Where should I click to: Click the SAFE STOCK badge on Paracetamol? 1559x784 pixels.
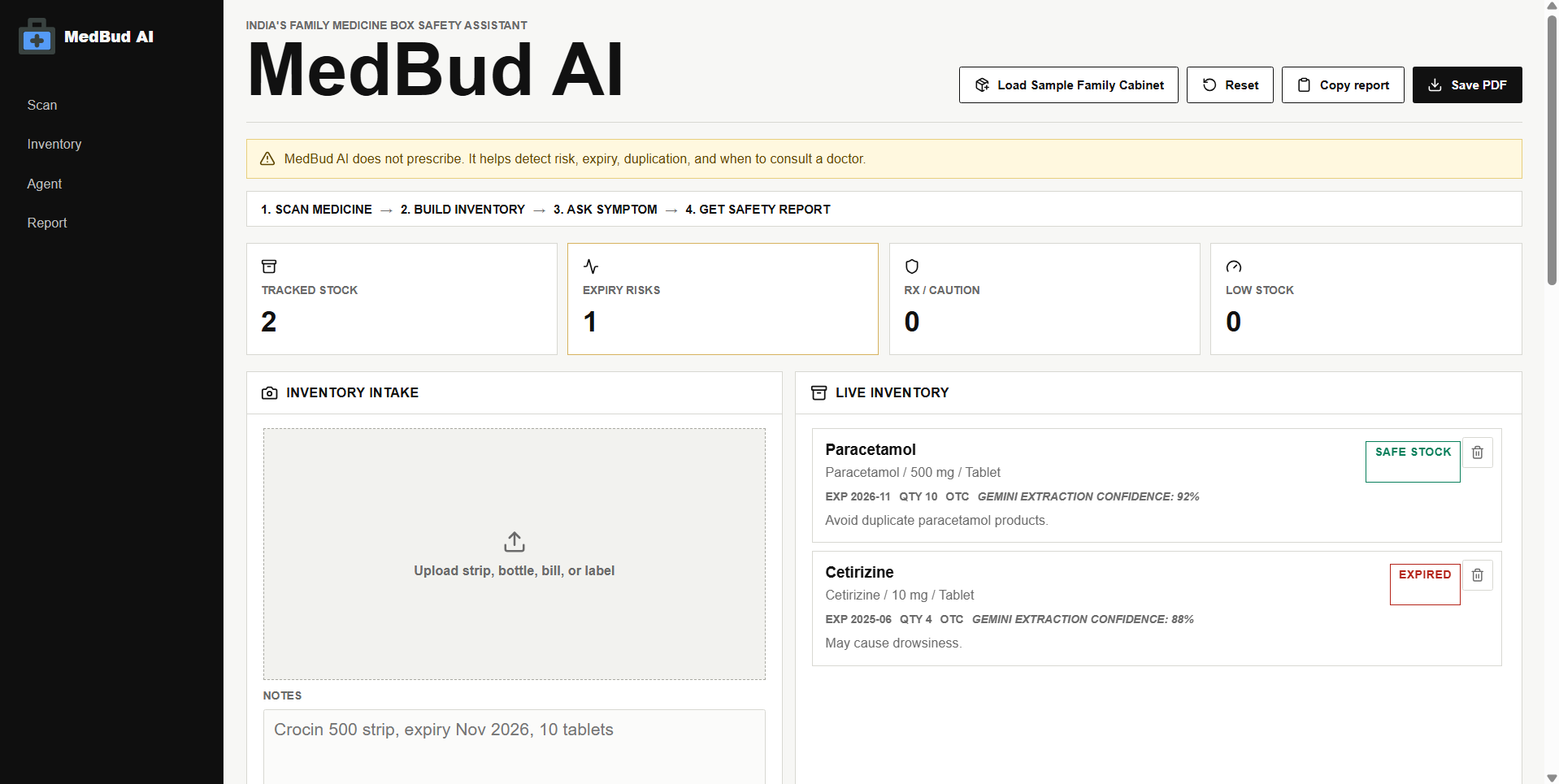tap(1413, 461)
